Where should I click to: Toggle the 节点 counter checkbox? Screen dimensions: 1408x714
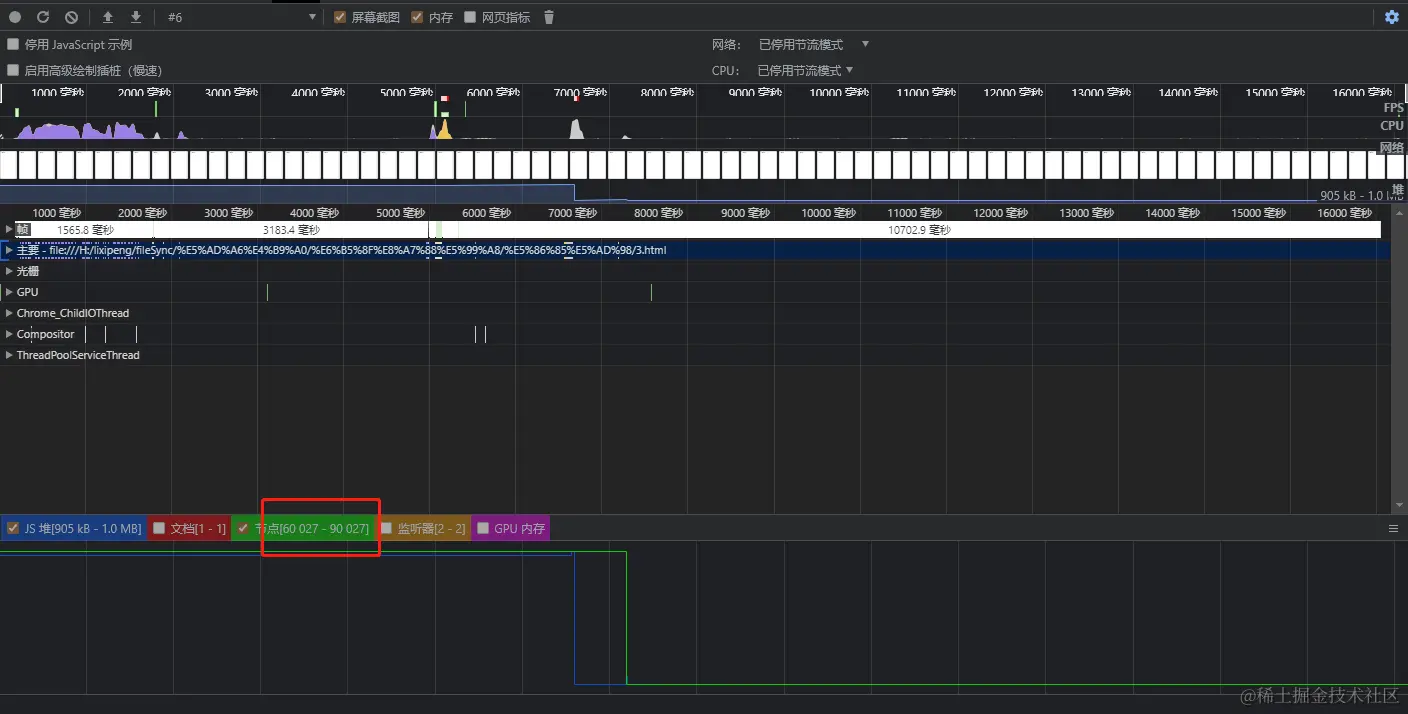(242, 528)
